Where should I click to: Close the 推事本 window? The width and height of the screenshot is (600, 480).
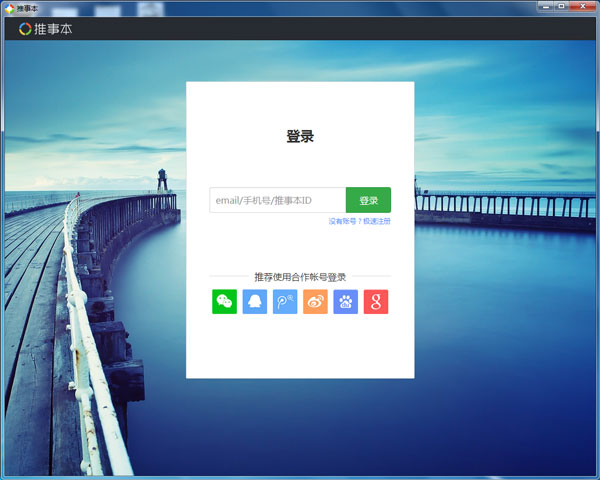coord(582,6)
